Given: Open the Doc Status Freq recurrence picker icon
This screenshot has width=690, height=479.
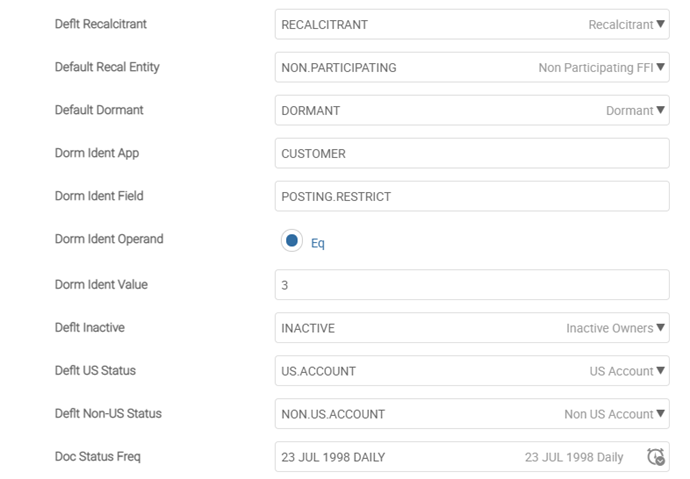Looking at the screenshot, I should (x=656, y=457).
